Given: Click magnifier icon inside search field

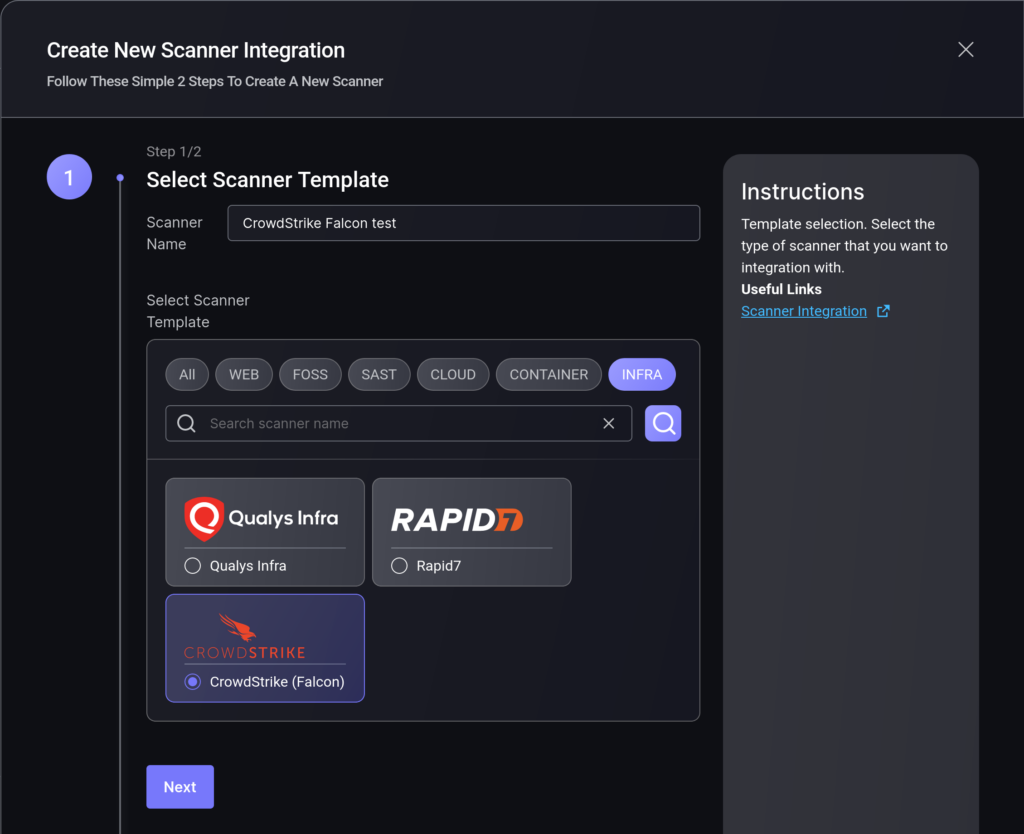Looking at the screenshot, I should pos(186,423).
